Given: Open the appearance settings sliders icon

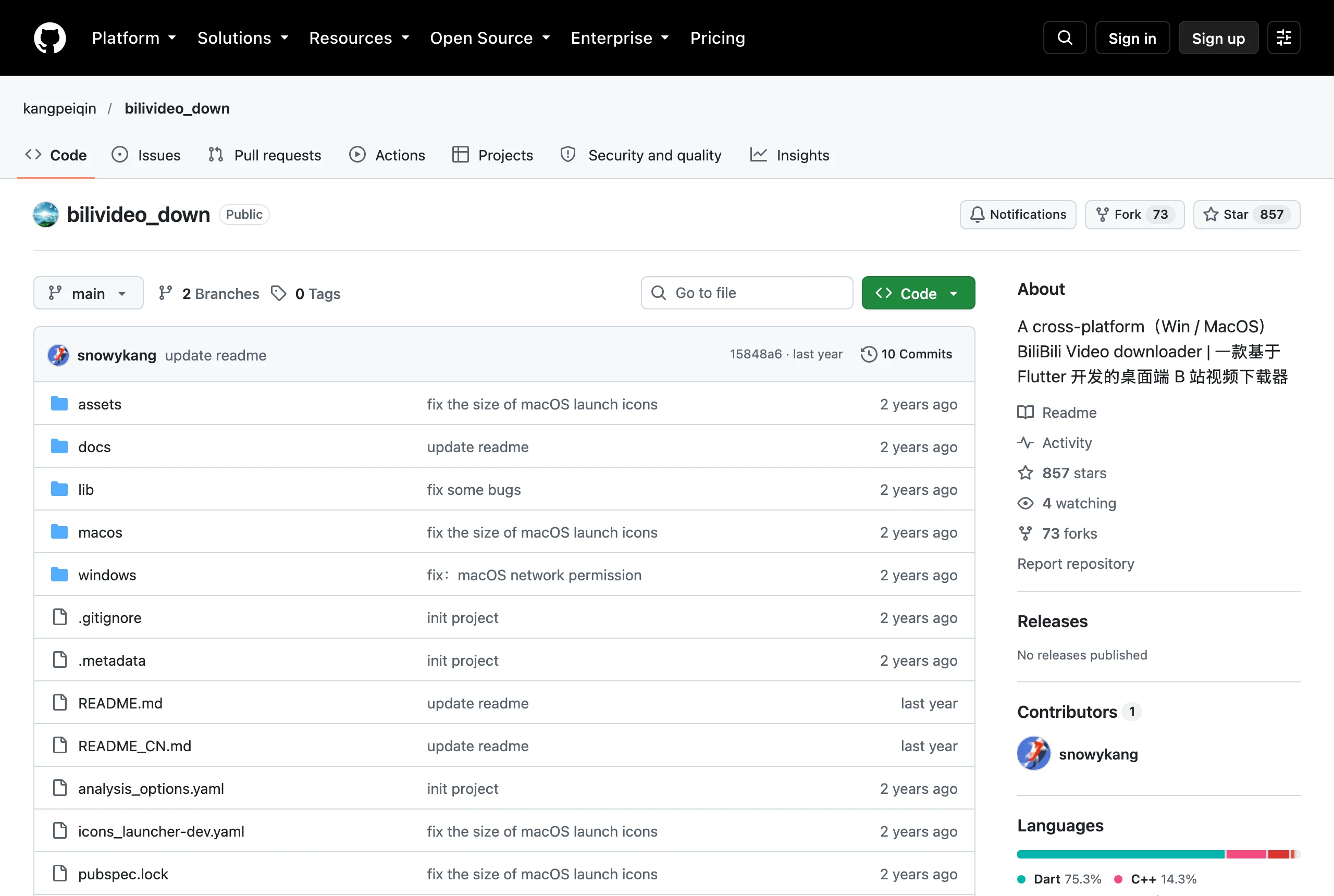Looking at the screenshot, I should click(1283, 38).
